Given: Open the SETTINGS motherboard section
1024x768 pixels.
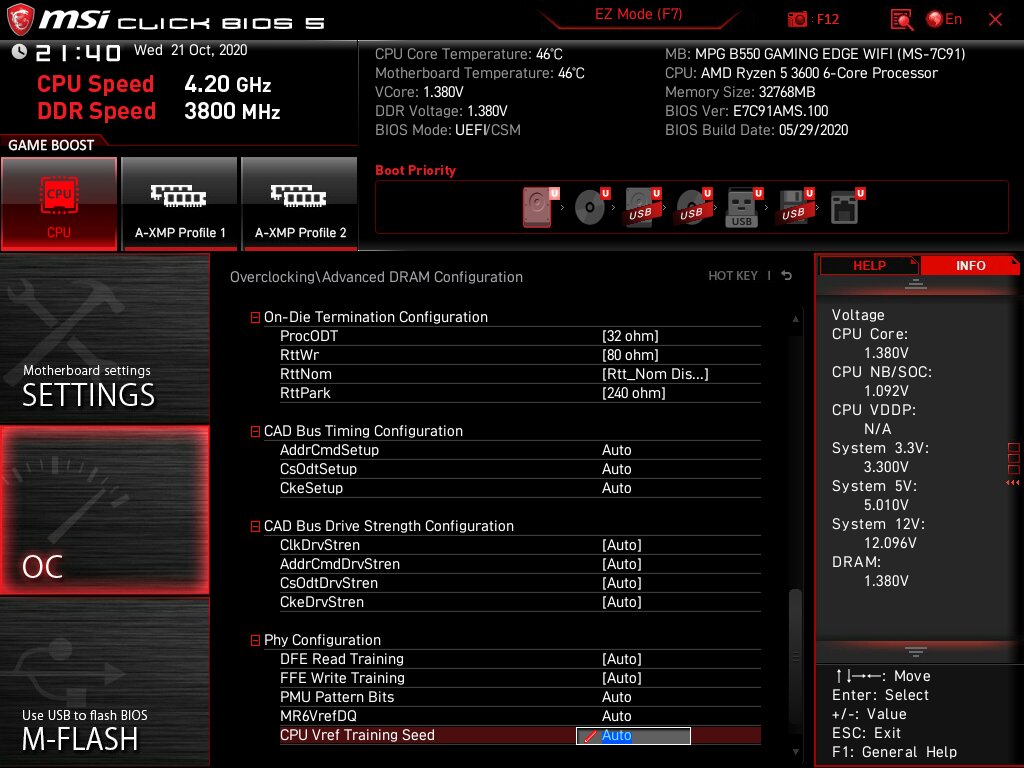Looking at the screenshot, I should (x=104, y=338).
